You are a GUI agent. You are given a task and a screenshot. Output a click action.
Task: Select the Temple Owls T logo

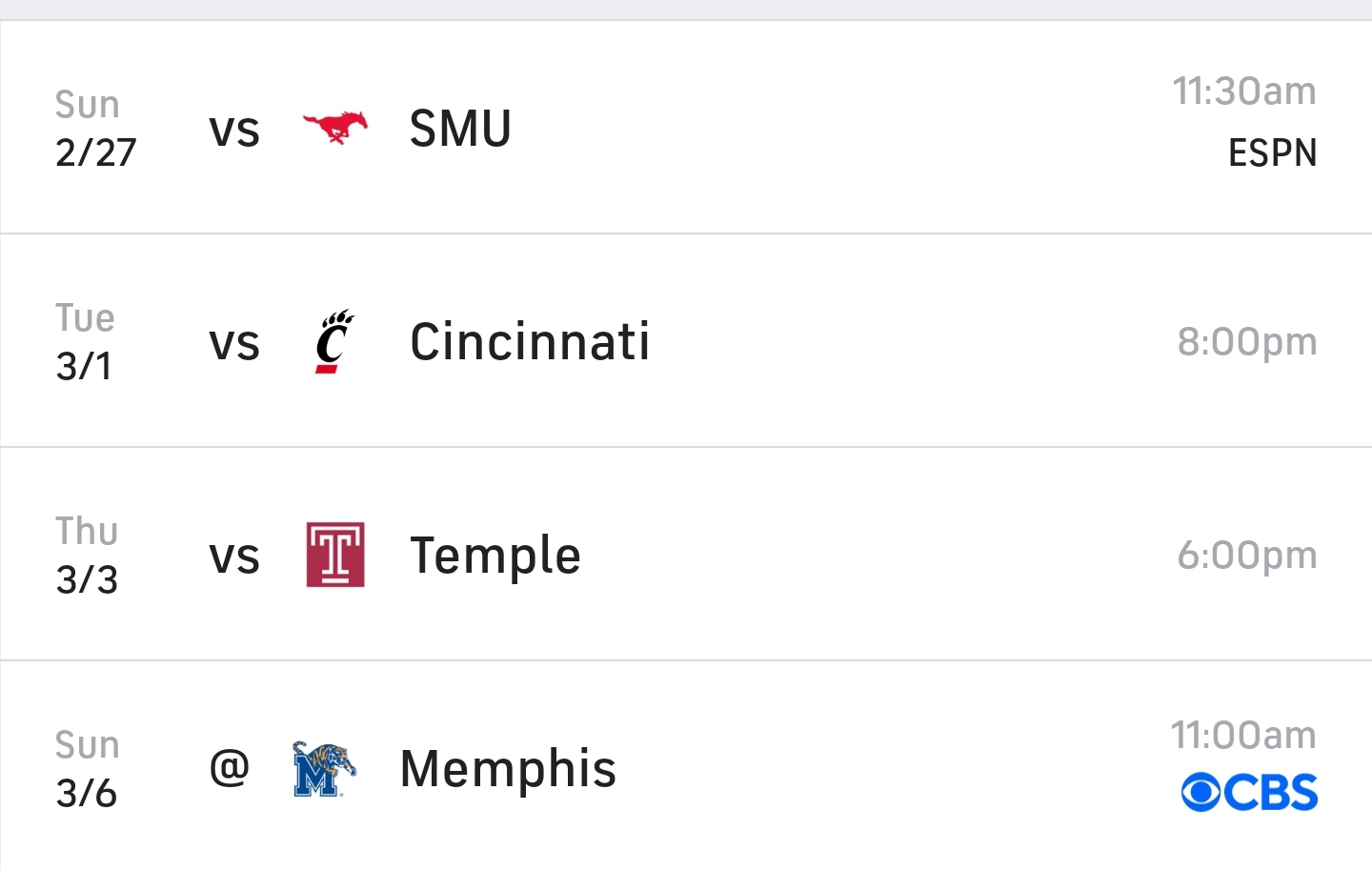click(x=334, y=555)
